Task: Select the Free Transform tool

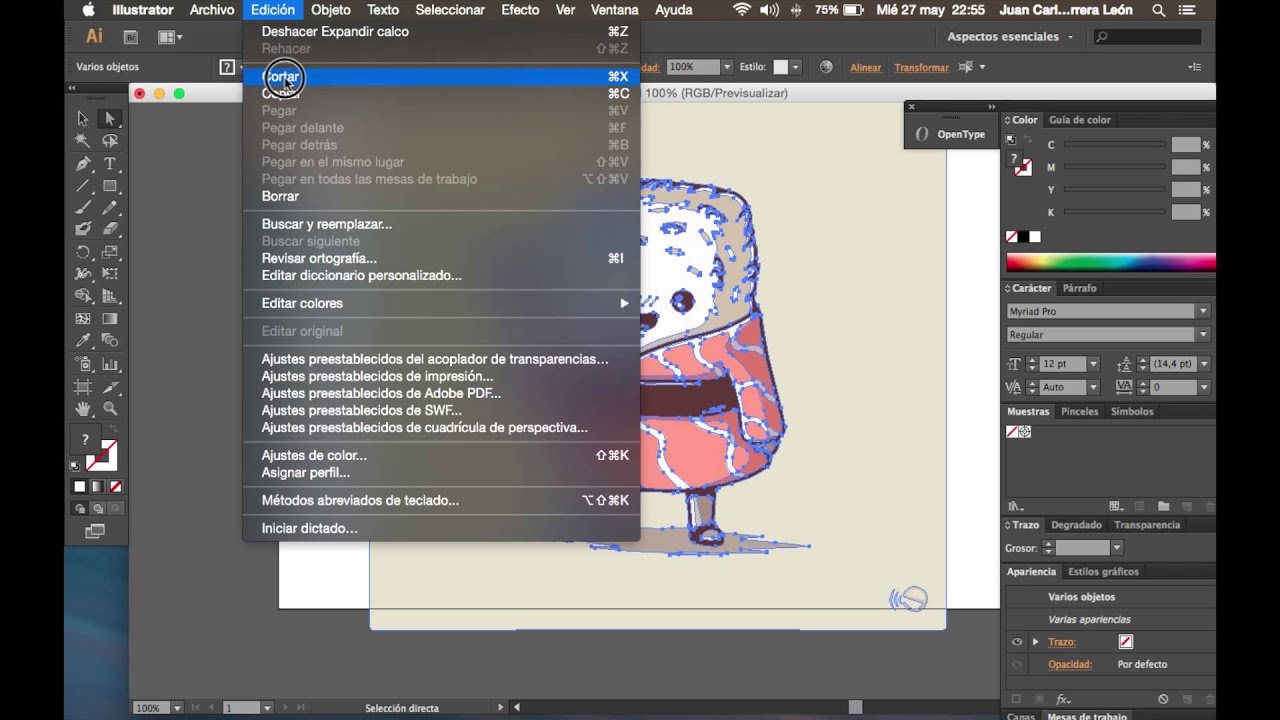Action: 110,274
